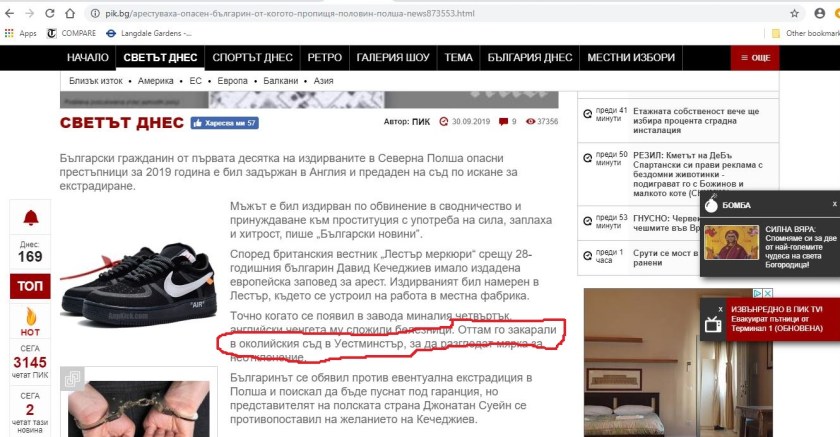Open the comments speech bubble icon
The height and width of the screenshot is (437, 840).
click(x=503, y=122)
